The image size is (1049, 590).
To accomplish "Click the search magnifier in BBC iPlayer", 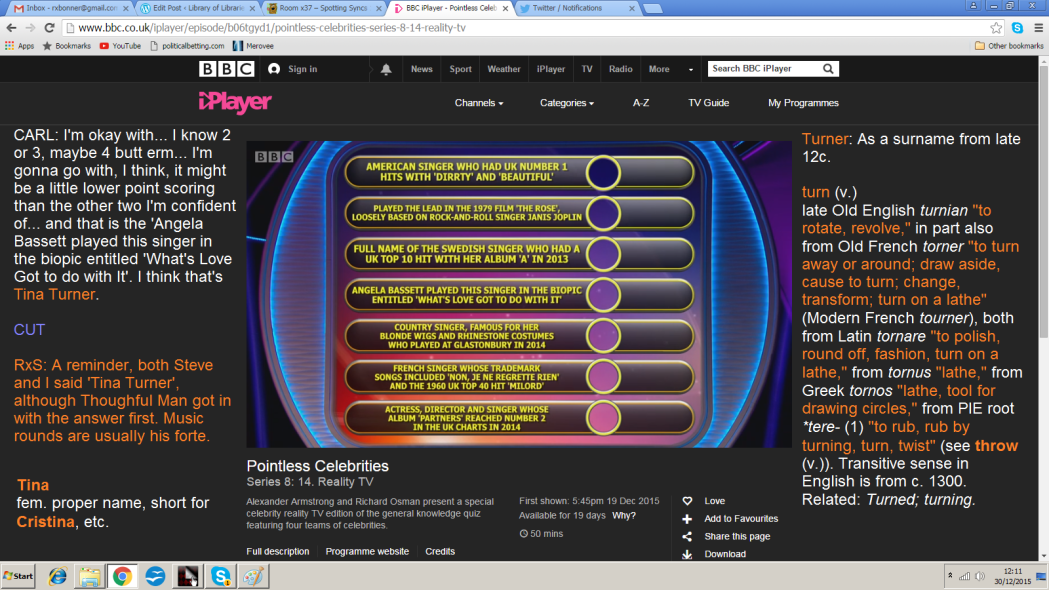I will (828, 69).
